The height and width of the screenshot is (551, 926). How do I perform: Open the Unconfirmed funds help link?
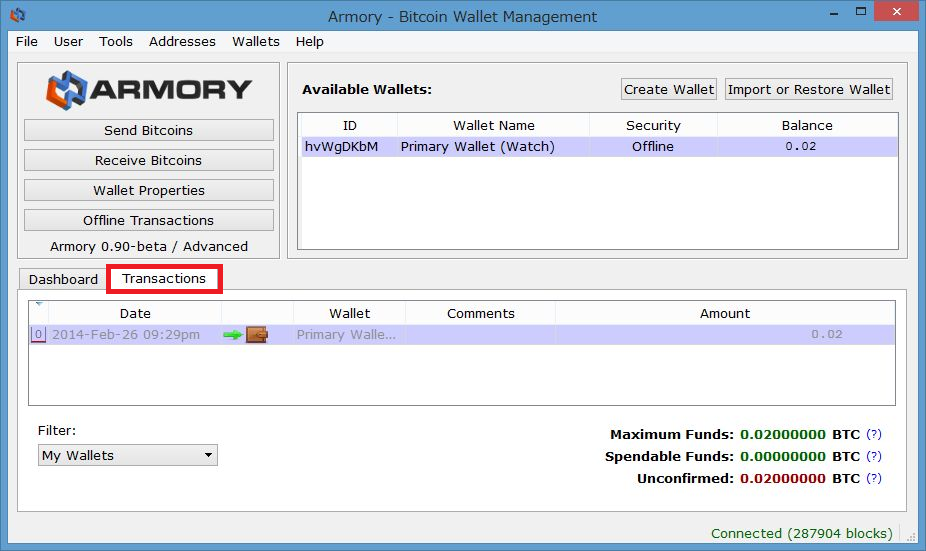coord(873,478)
